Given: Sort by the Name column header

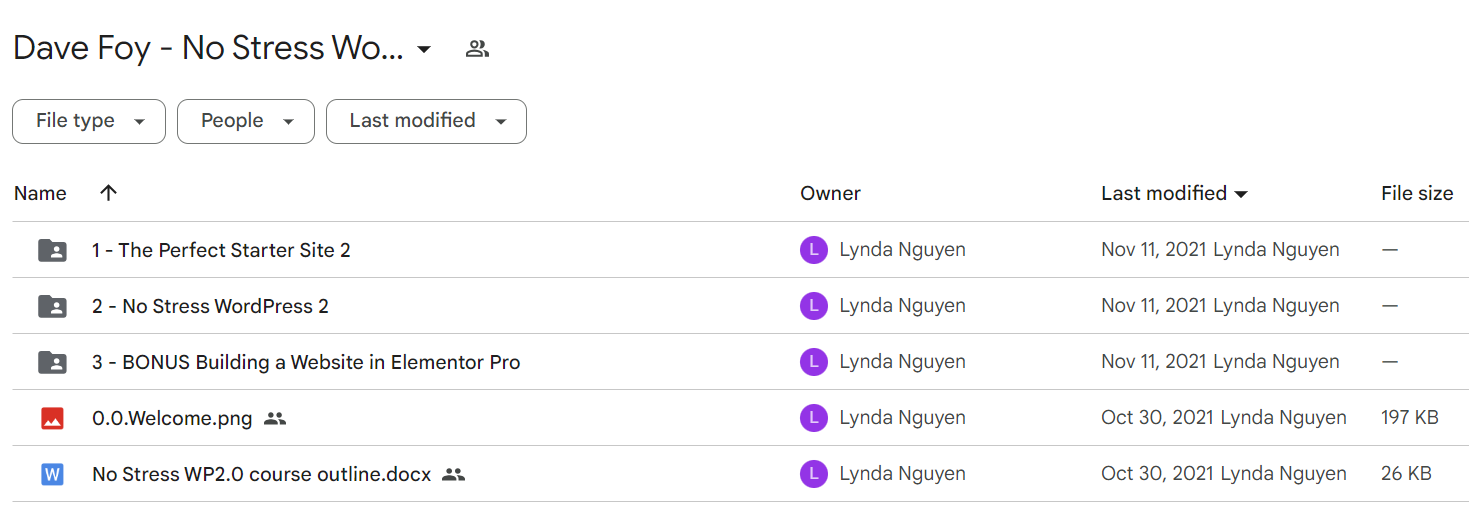Looking at the screenshot, I should [x=40, y=193].
